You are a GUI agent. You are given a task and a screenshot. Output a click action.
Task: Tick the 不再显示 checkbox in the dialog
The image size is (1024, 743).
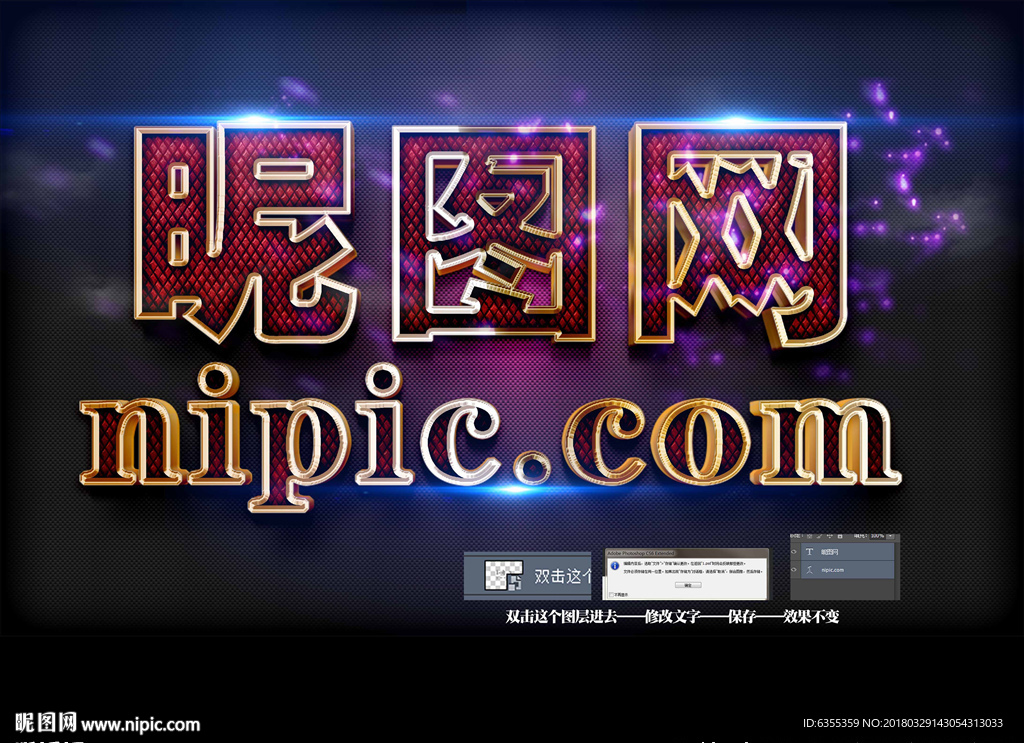(x=611, y=595)
